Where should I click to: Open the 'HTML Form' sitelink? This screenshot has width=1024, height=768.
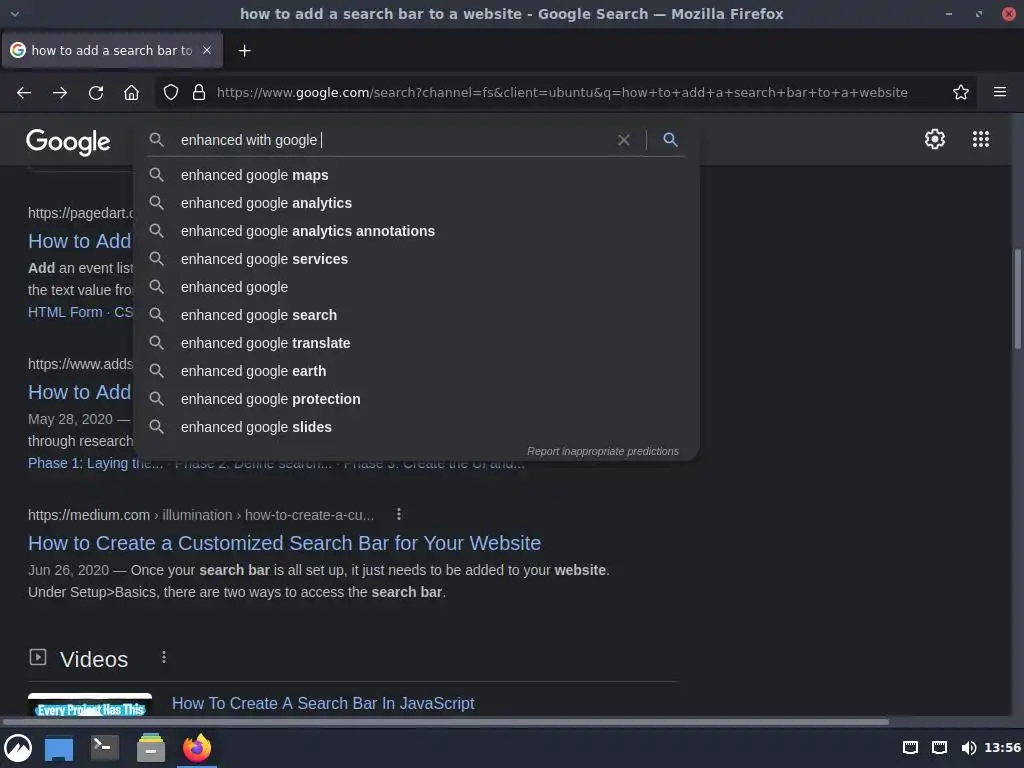tap(65, 312)
